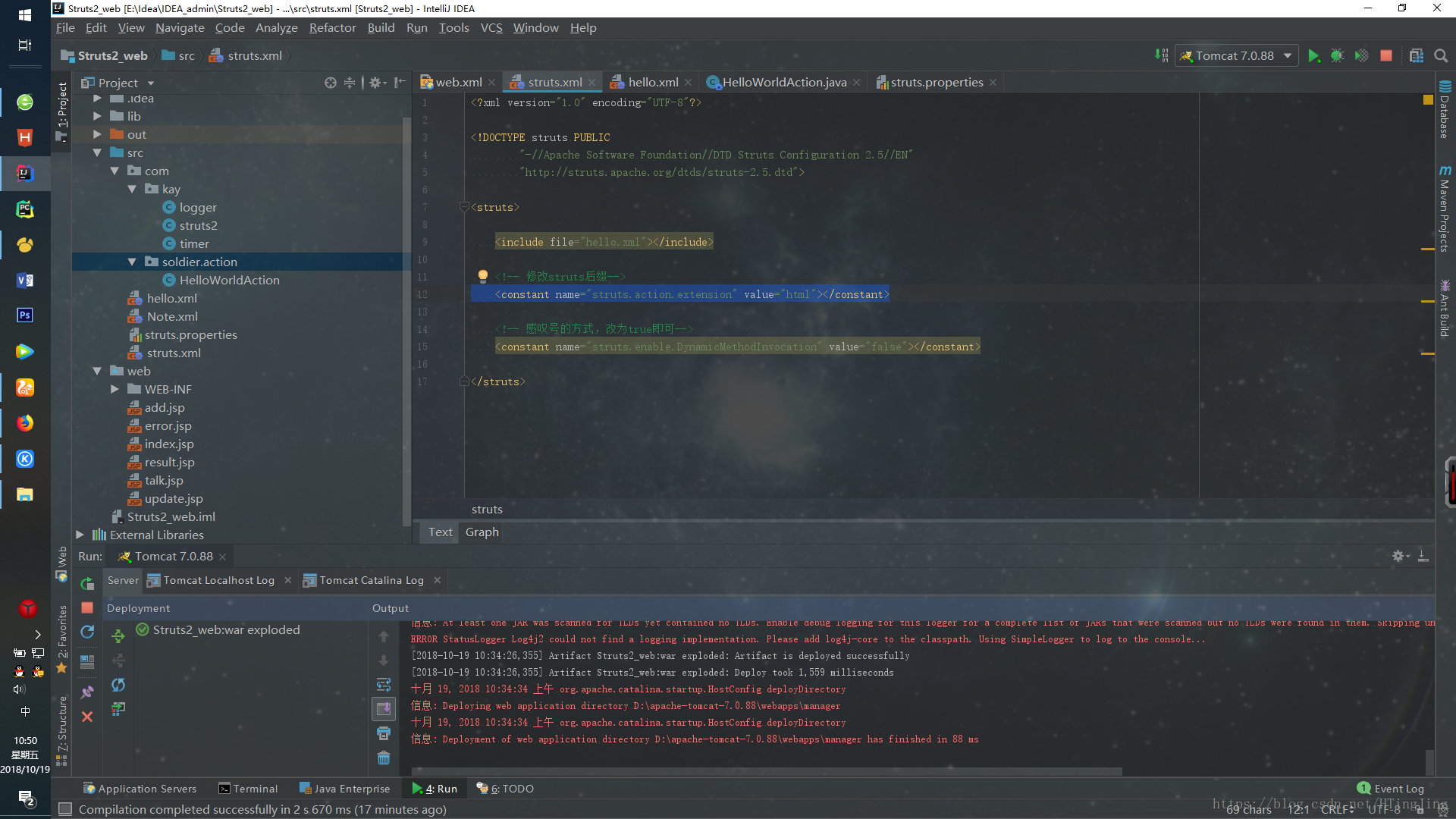
Task: Rerun Tomcat server icon in Run panel
Action: pos(87,584)
